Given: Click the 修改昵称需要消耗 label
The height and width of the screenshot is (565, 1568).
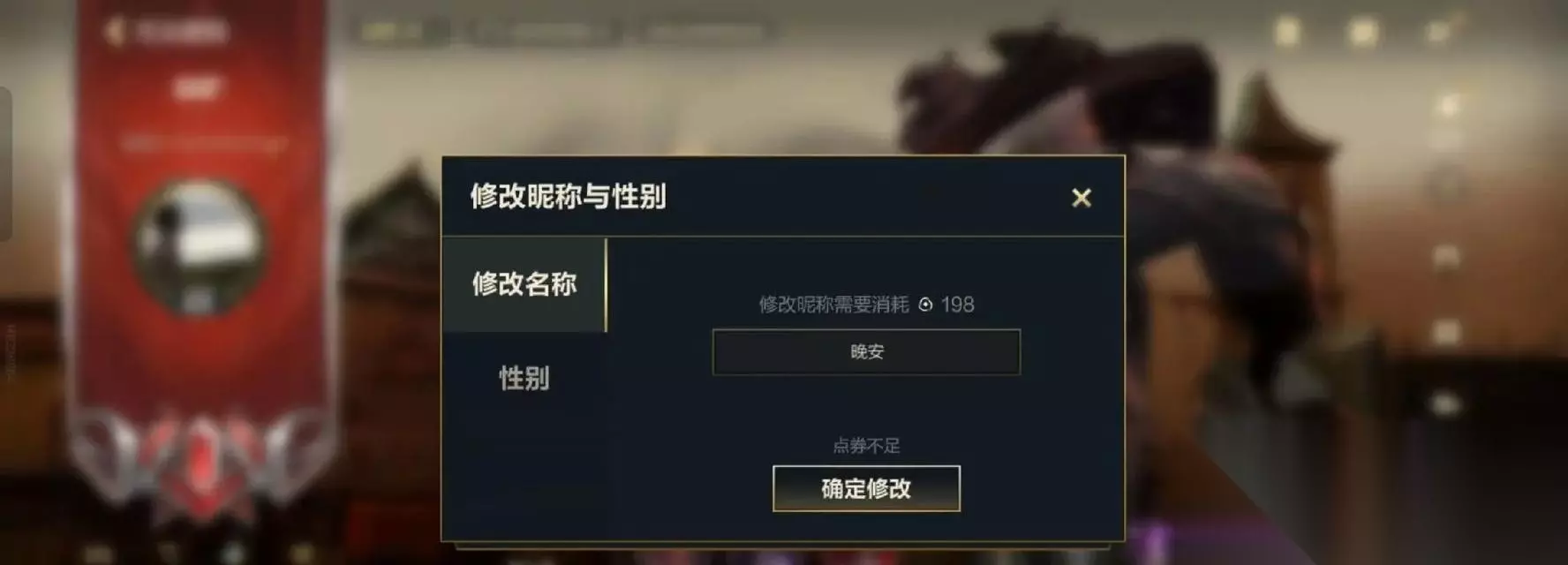Looking at the screenshot, I should (833, 305).
